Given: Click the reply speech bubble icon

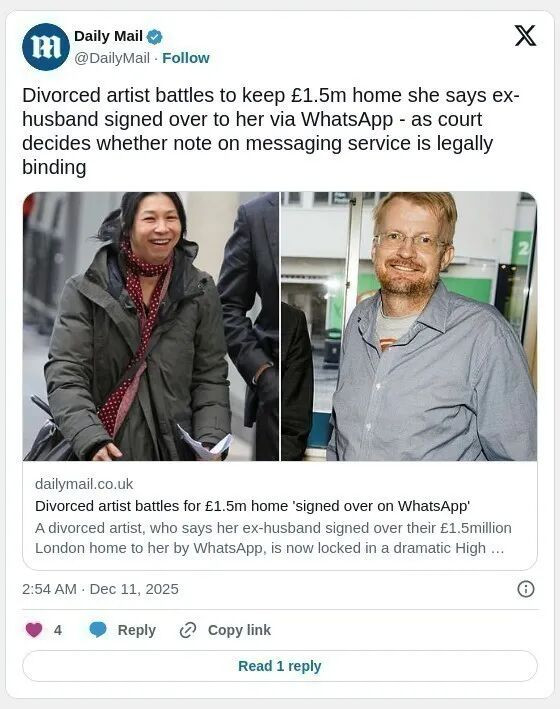Looking at the screenshot, I should pyautogui.click(x=98, y=630).
